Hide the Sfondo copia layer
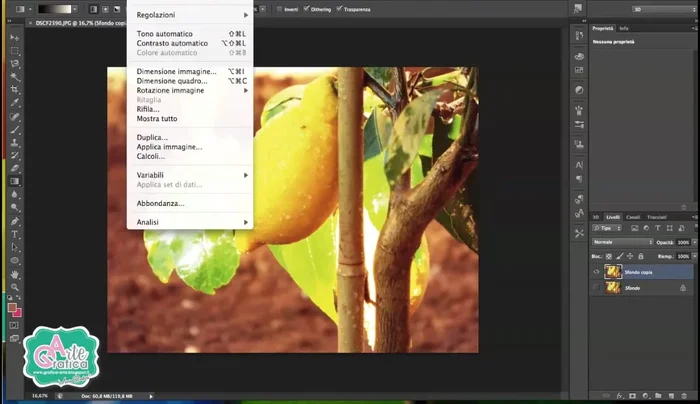This screenshot has height=404, width=700. coord(597,272)
